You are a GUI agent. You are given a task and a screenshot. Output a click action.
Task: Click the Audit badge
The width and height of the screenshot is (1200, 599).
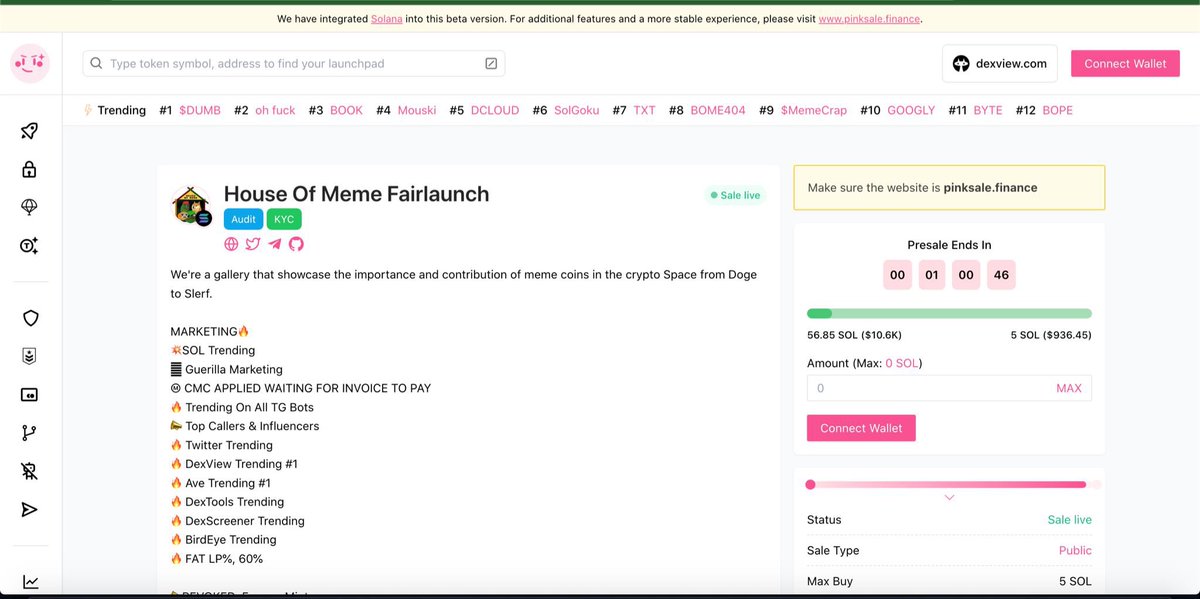pyautogui.click(x=243, y=219)
